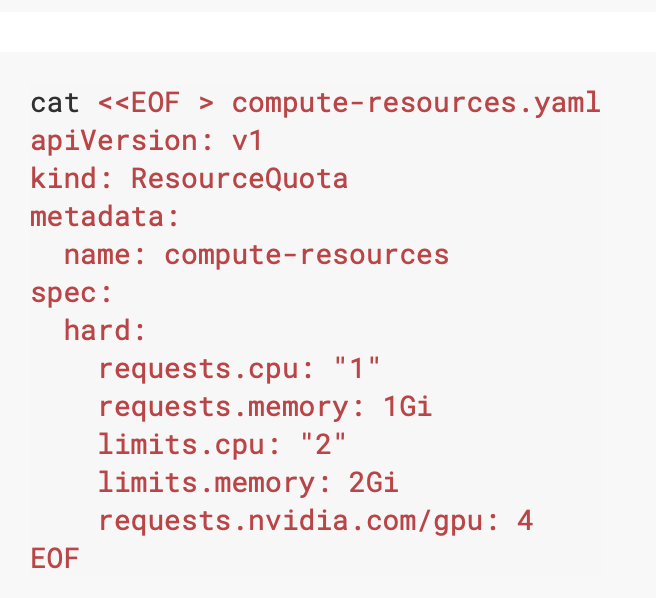The image size is (656, 598).
Task: Click the hard: line
Action: pos(105,331)
